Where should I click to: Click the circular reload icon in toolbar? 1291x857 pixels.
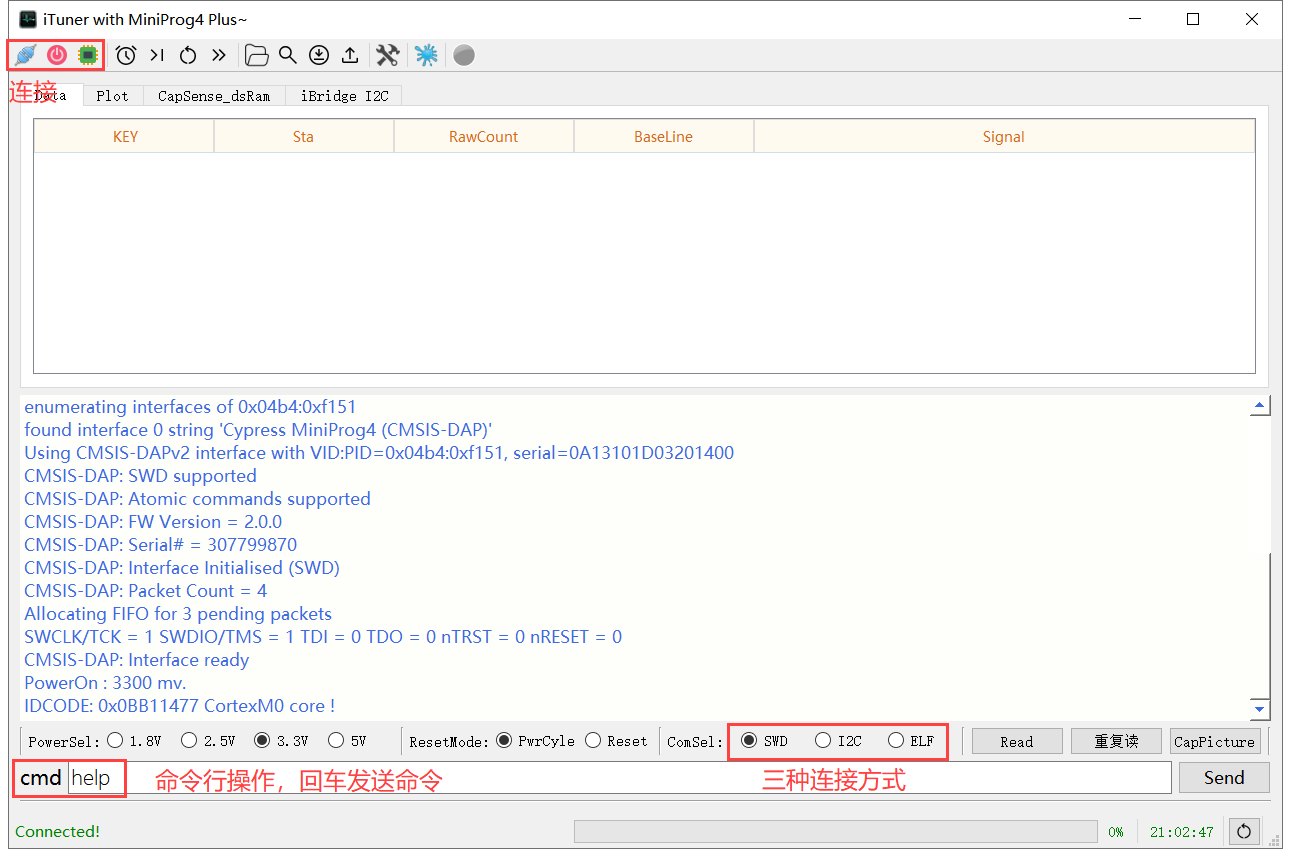(x=188, y=55)
